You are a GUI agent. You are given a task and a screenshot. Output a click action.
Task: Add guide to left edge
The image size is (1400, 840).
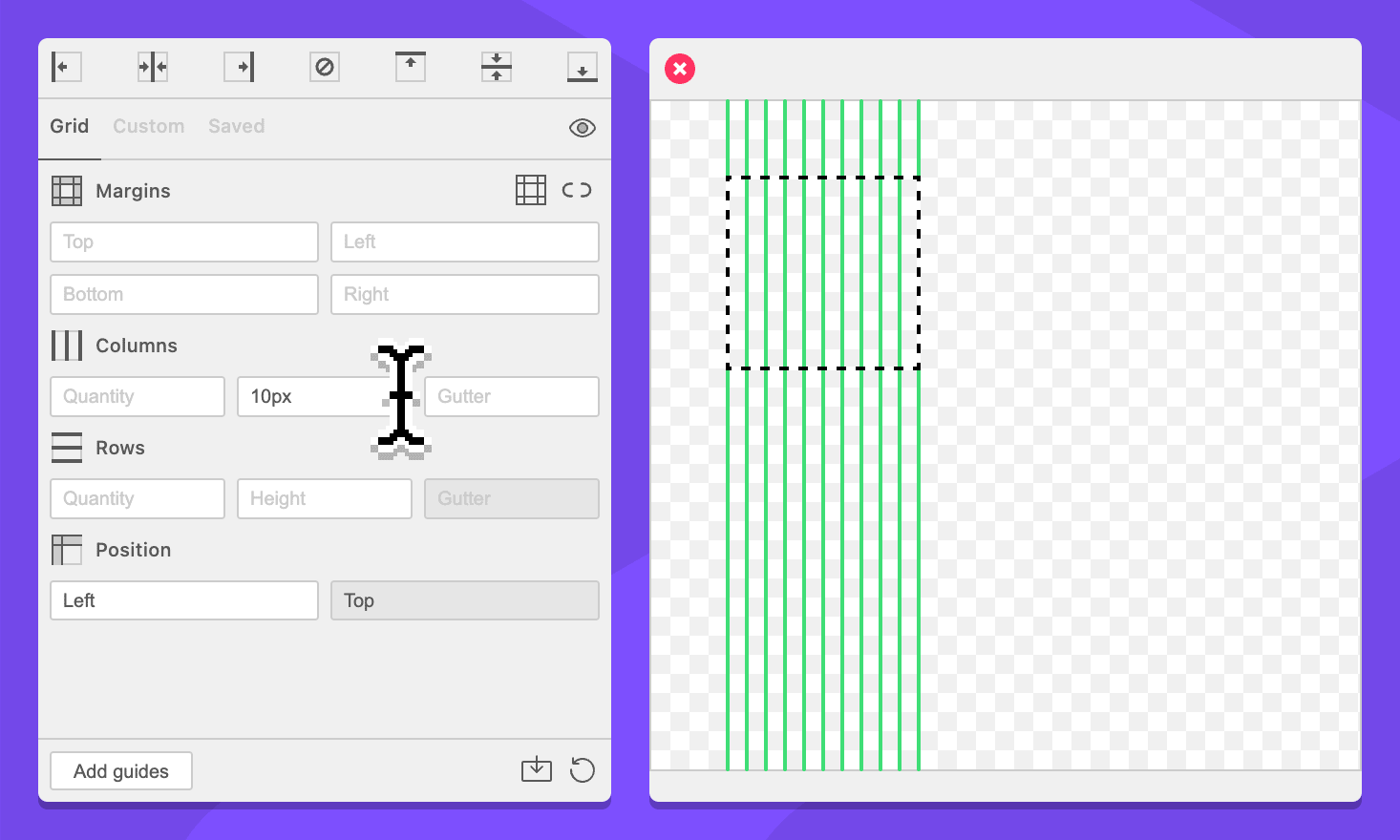click(66, 67)
